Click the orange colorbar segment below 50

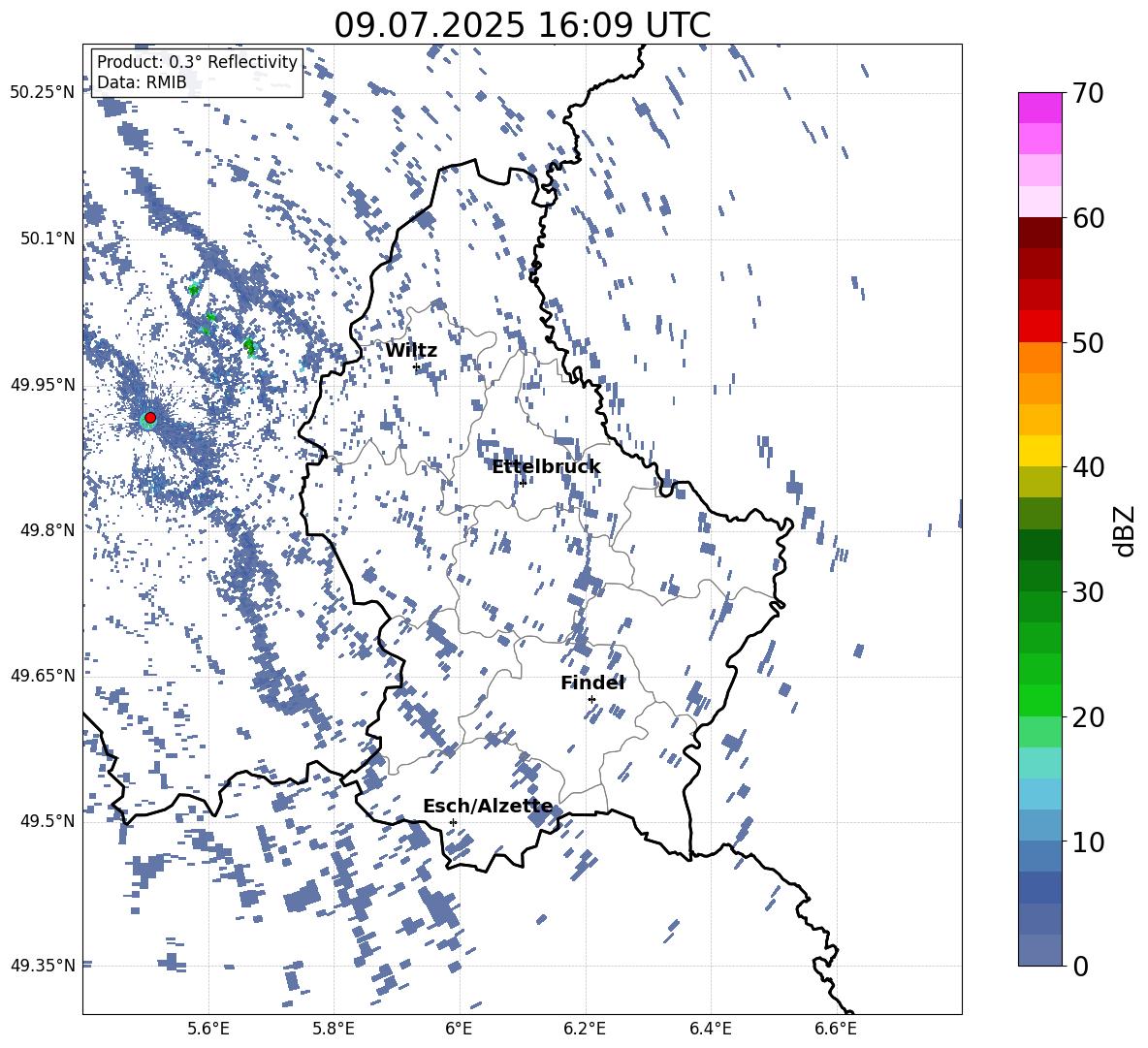tap(1039, 358)
